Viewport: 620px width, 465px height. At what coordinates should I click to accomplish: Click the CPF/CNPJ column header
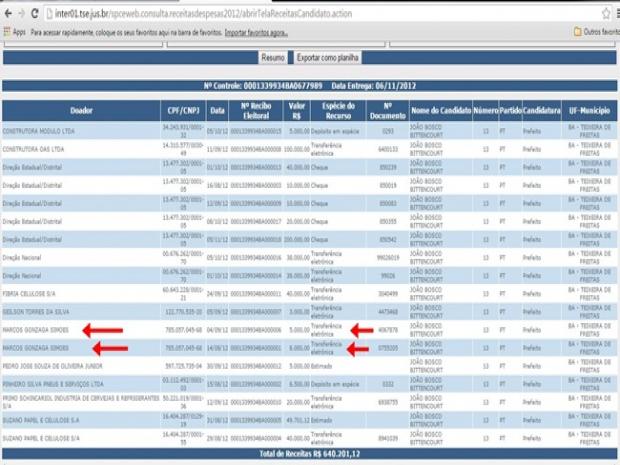click(183, 109)
